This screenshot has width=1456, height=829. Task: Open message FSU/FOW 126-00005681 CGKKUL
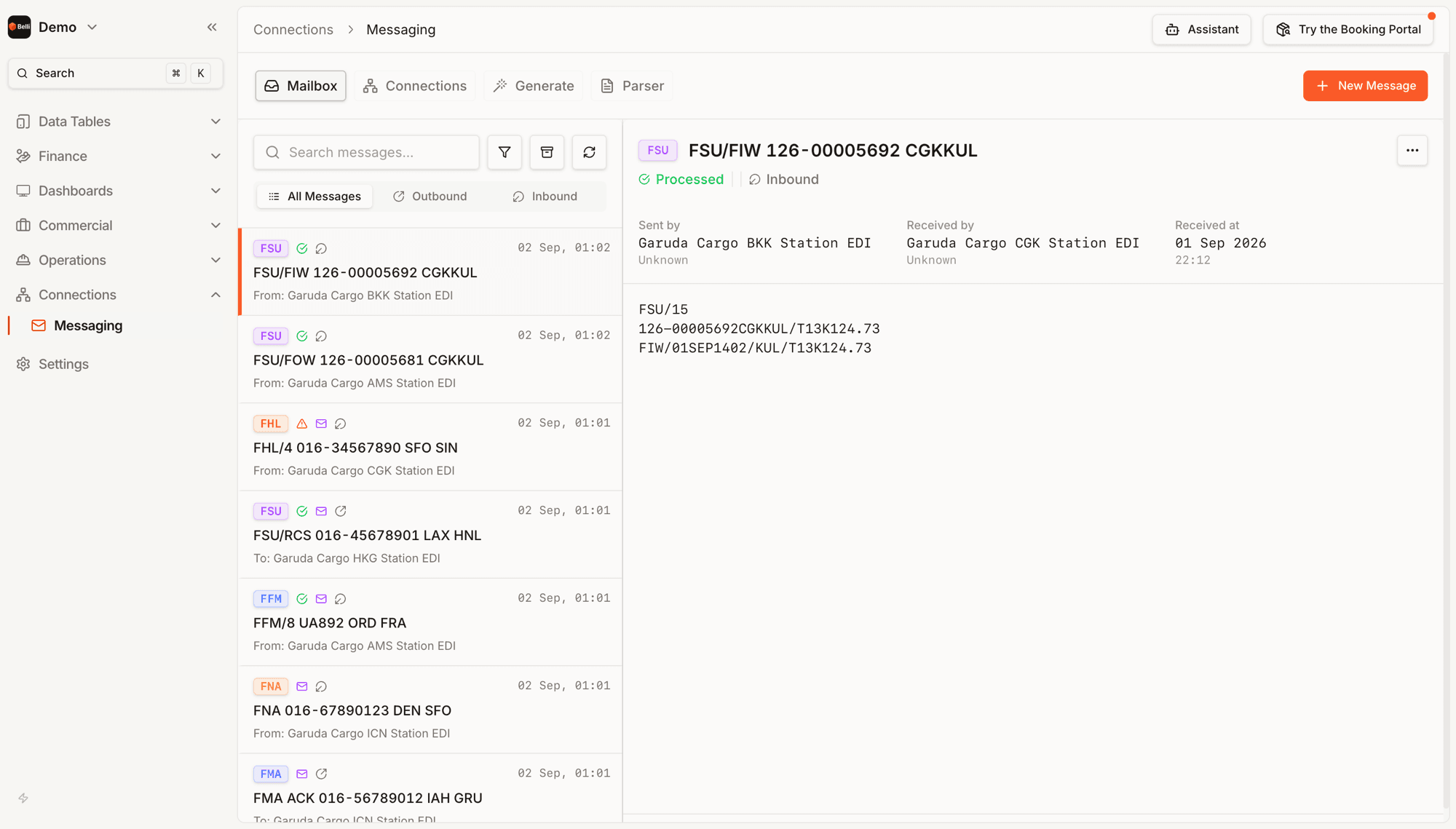pyautogui.click(x=430, y=360)
